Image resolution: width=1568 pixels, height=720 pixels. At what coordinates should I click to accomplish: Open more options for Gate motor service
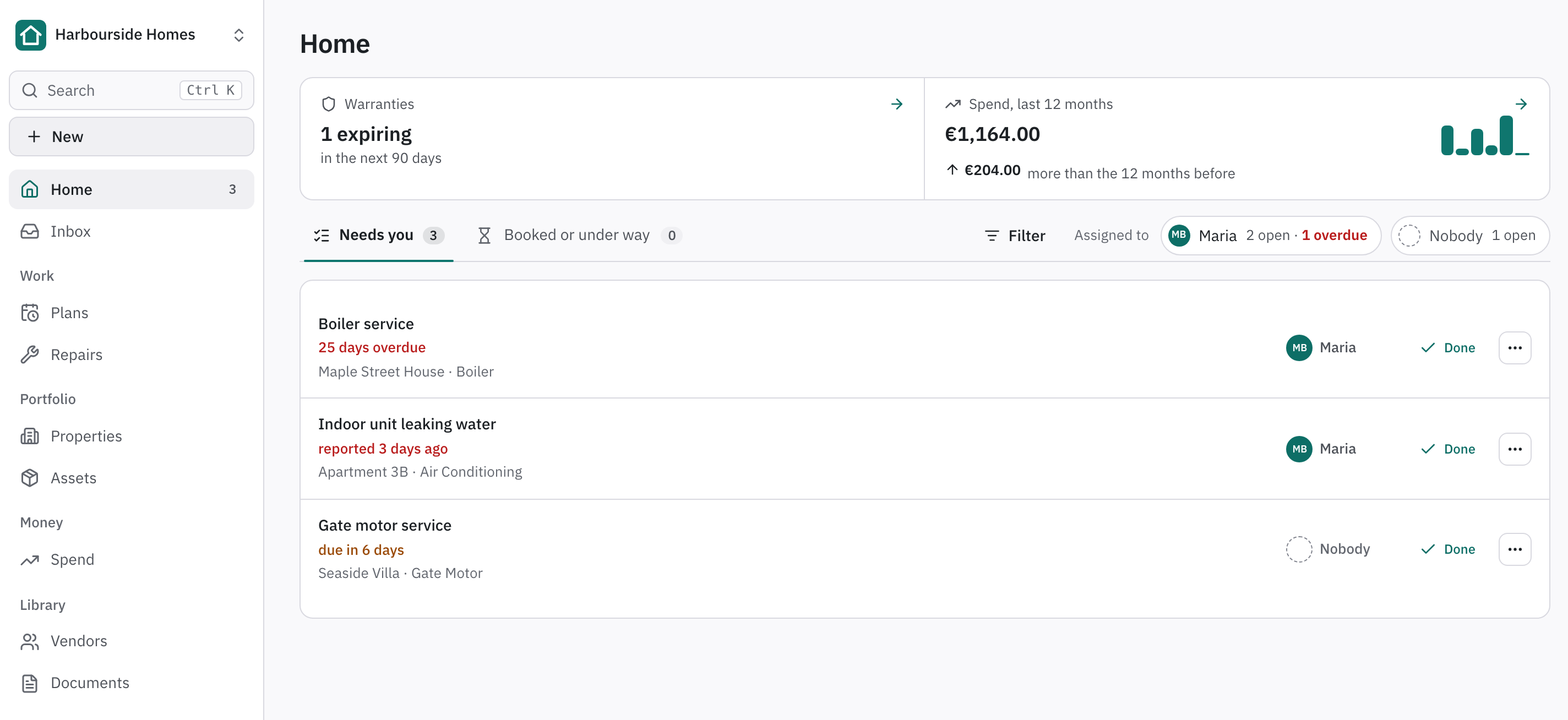[1515, 549]
